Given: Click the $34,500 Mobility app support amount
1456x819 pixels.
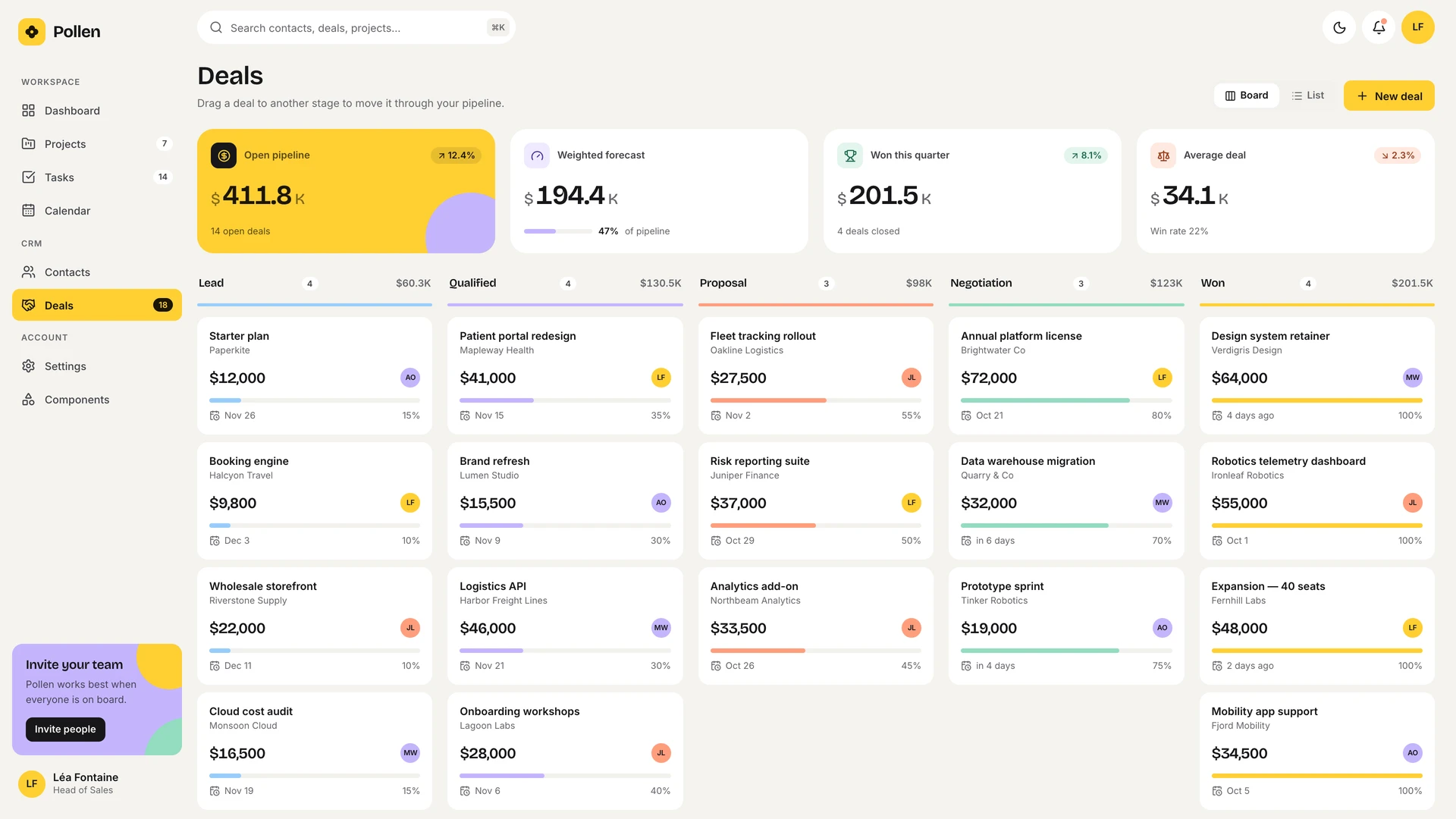Looking at the screenshot, I should coord(1239,754).
